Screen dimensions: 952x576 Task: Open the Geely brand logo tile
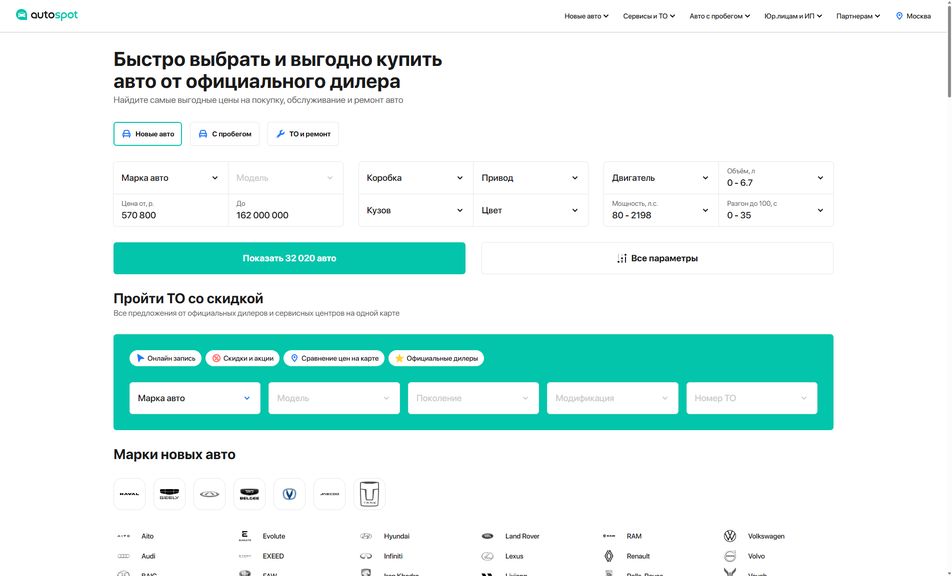pyautogui.click(x=169, y=493)
